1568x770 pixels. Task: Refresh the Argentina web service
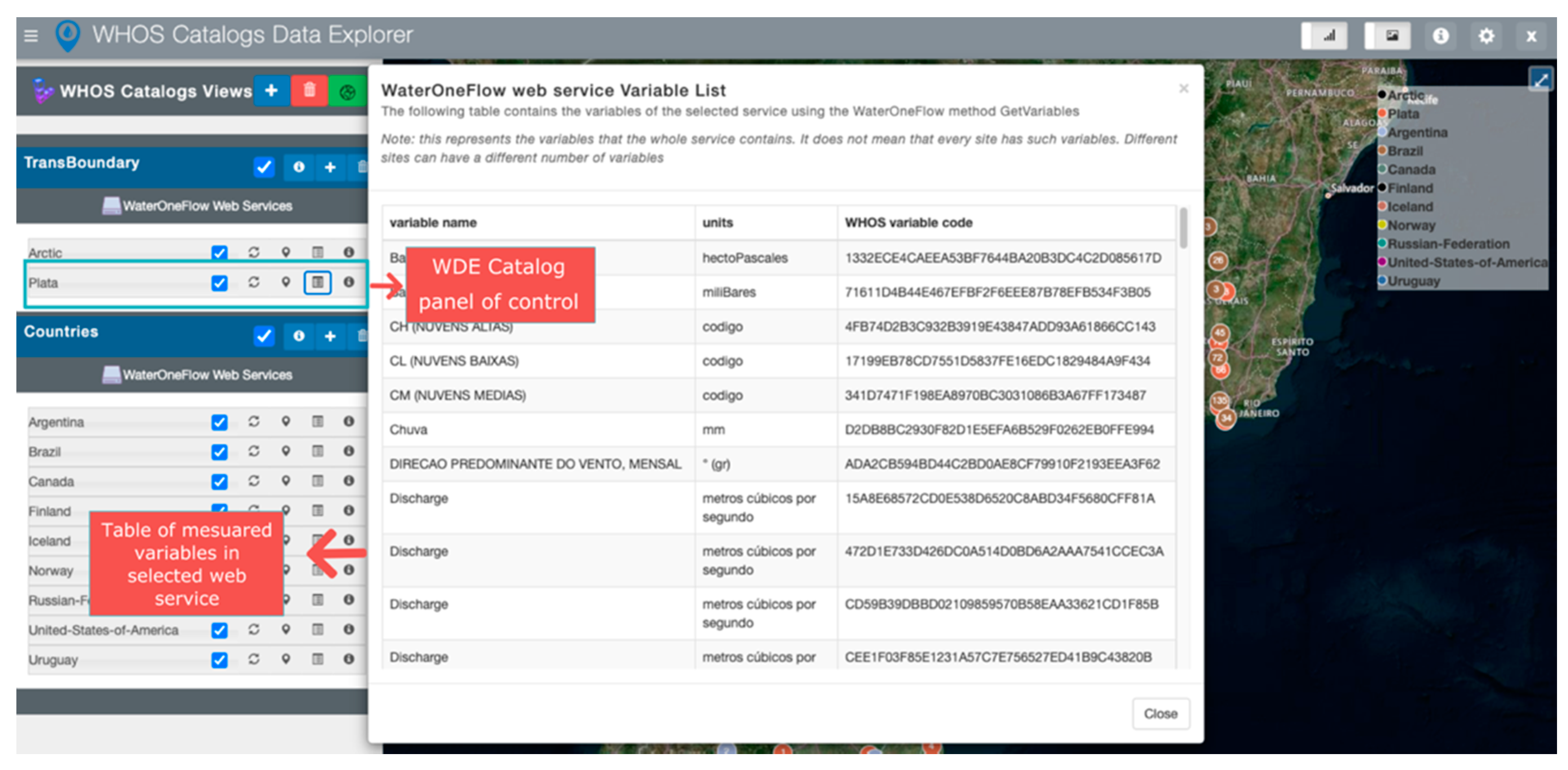(254, 421)
